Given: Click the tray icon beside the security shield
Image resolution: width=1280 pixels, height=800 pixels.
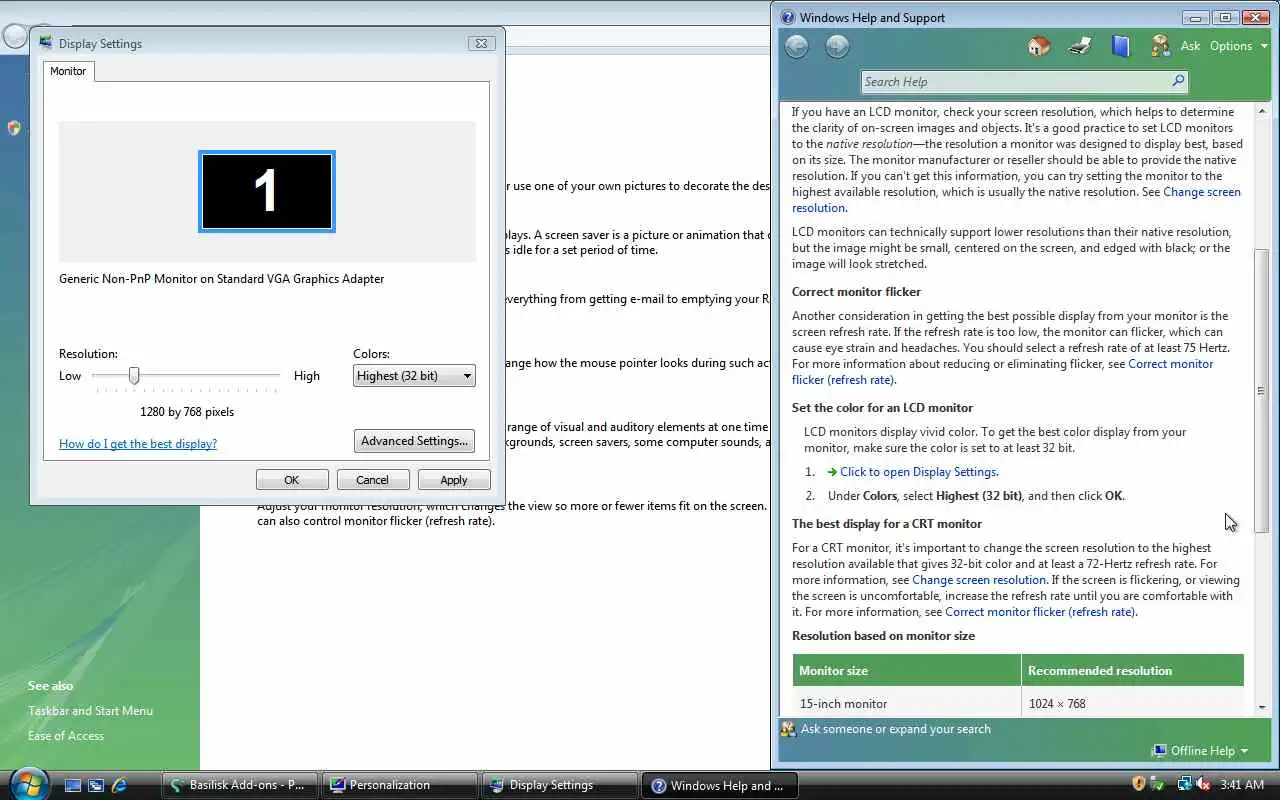Looking at the screenshot, I should pos(1158,784).
